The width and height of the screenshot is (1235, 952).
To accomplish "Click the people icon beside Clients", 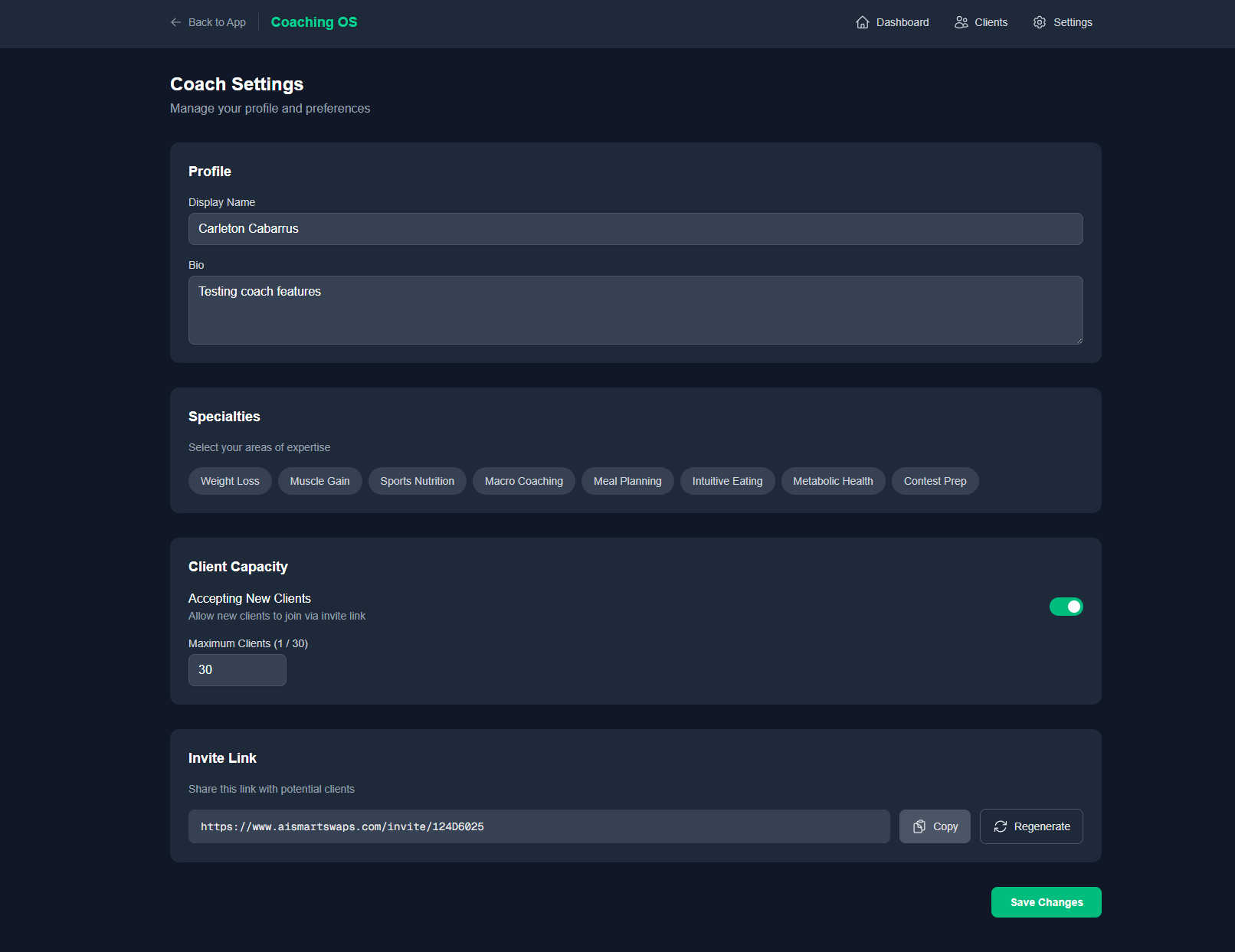I will pyautogui.click(x=961, y=22).
